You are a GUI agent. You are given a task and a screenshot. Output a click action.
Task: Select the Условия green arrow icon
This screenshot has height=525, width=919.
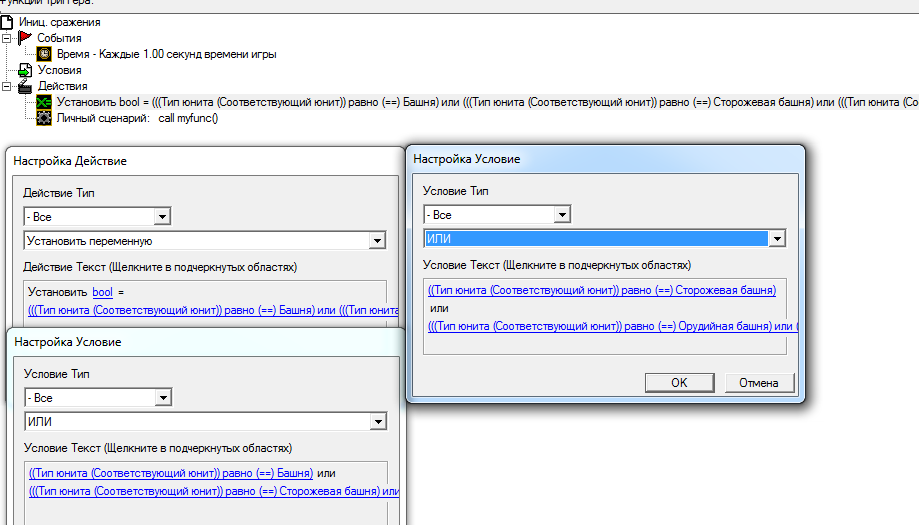[x=25, y=70]
